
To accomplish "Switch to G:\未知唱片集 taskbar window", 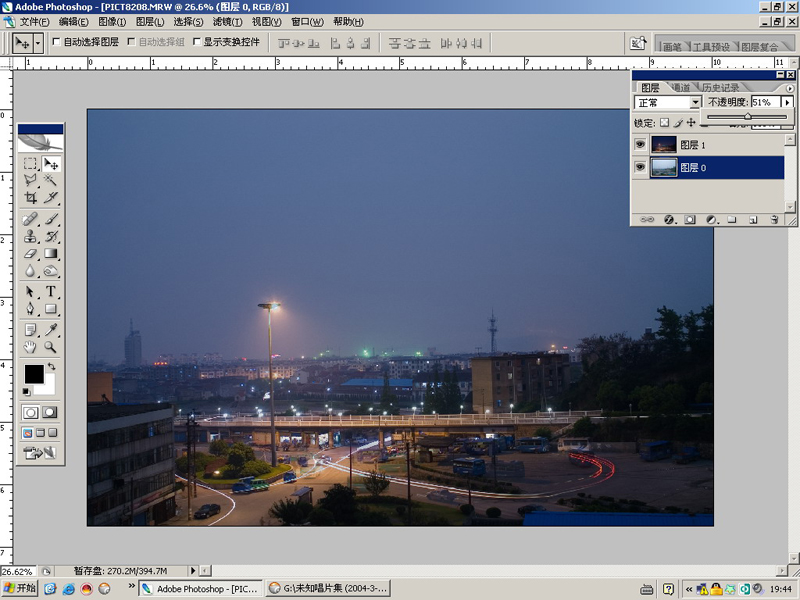I will pos(326,588).
